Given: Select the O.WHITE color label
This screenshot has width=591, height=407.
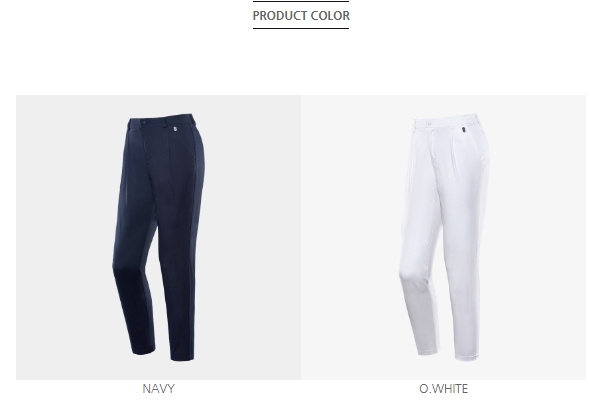Looking at the screenshot, I should [x=444, y=389].
